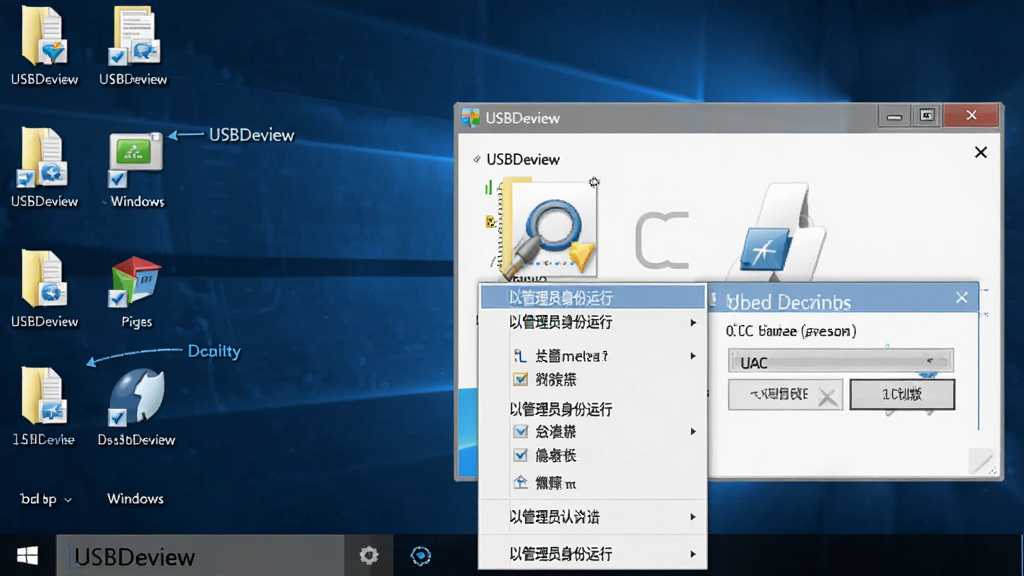Open the Windows Start button
1024x576 pixels.
[27, 556]
